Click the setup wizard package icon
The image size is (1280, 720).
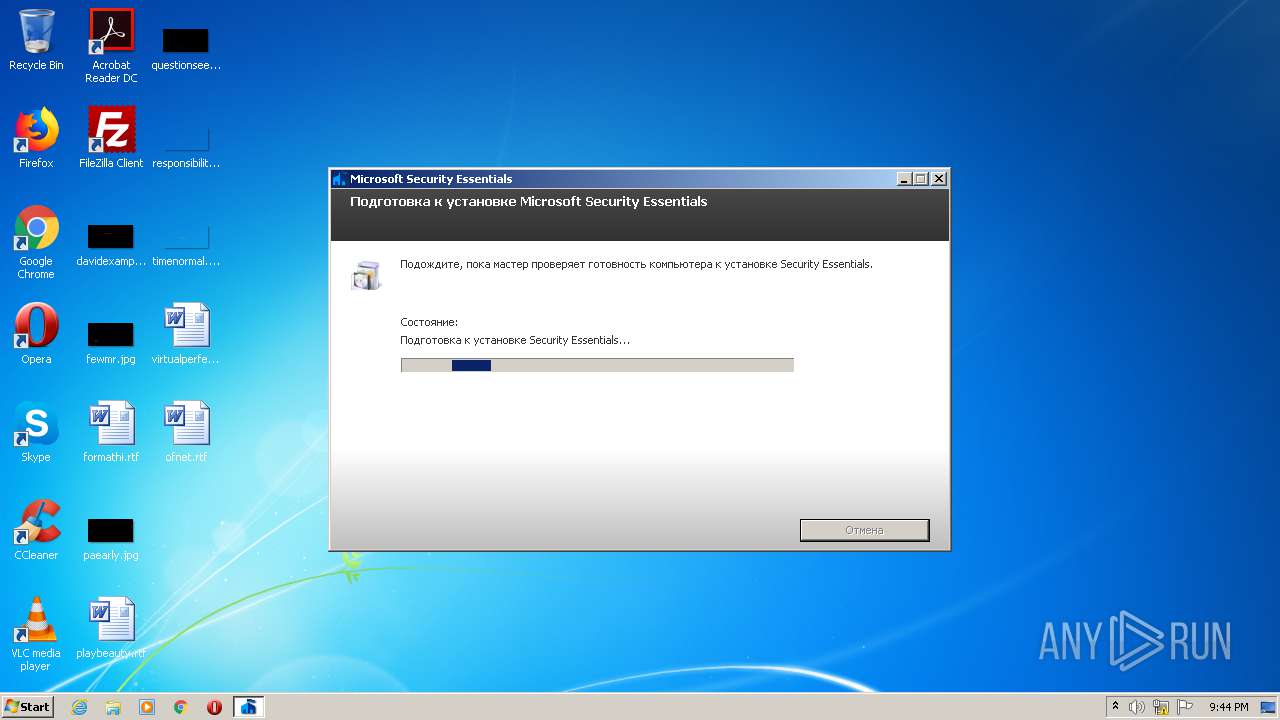[x=366, y=275]
